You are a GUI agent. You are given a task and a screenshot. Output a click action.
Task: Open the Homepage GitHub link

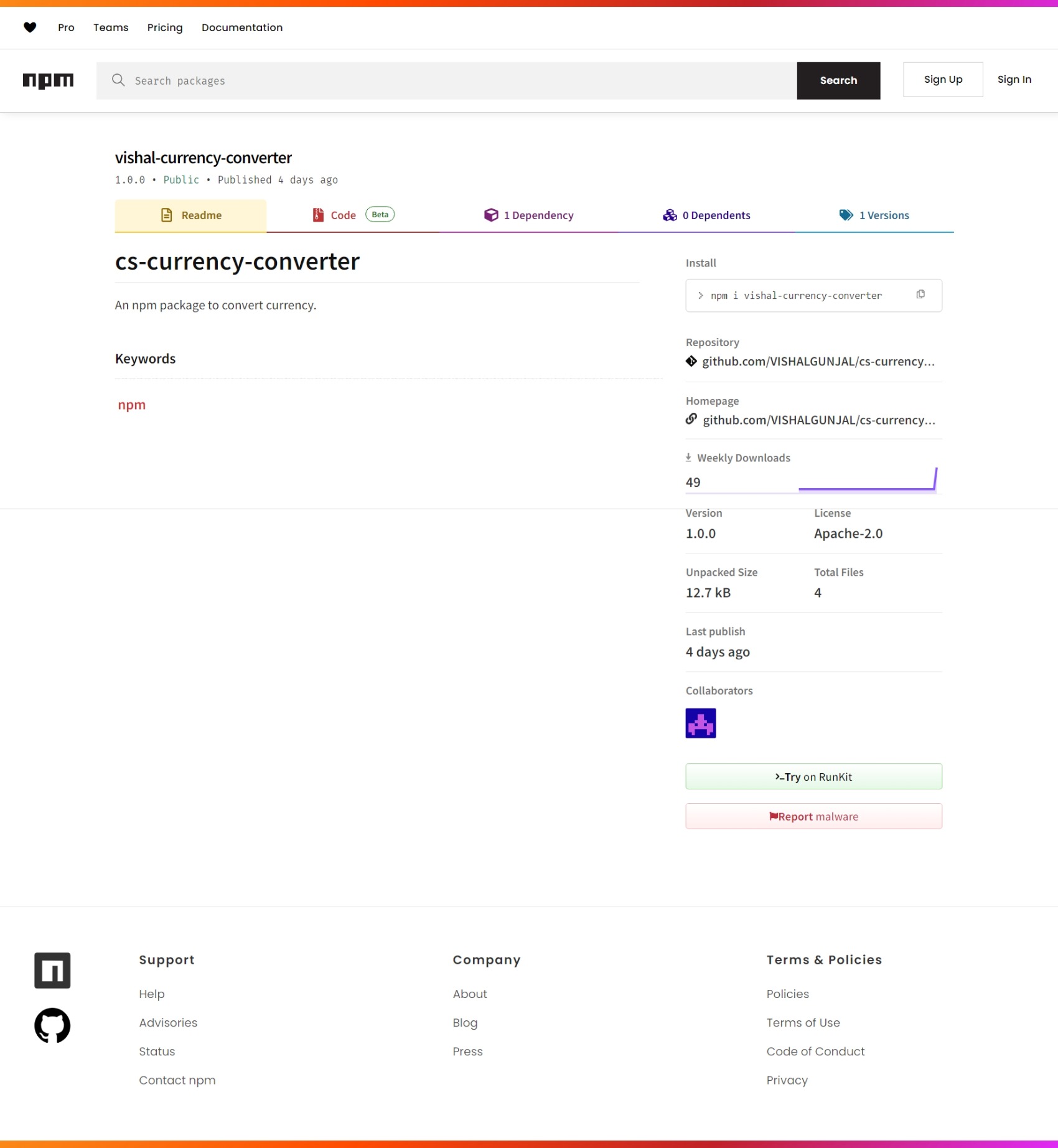pos(819,420)
